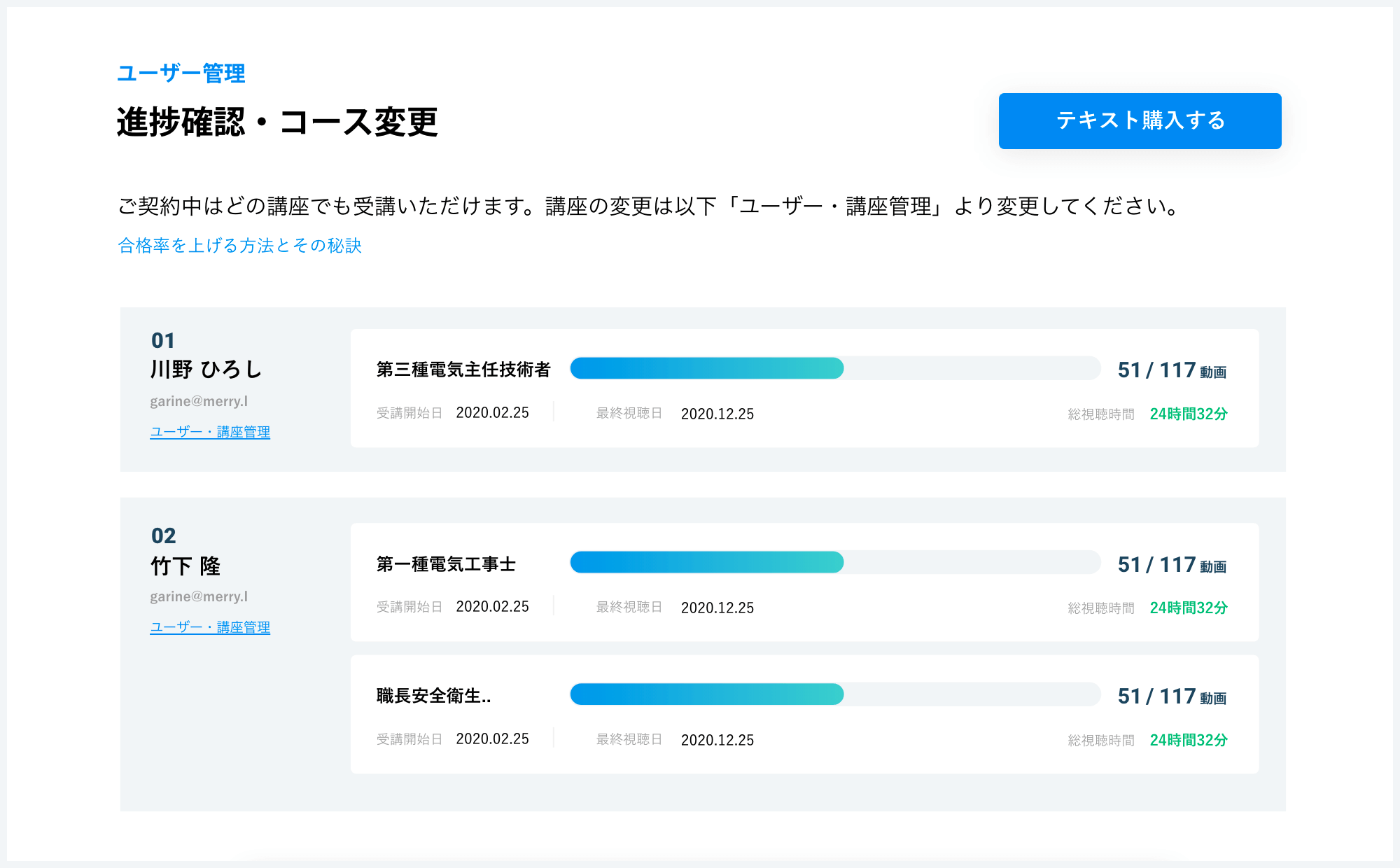Click 総視聴時間 label in 職長安全衛生.. card
This screenshot has width=1400, height=868.
point(1101,741)
